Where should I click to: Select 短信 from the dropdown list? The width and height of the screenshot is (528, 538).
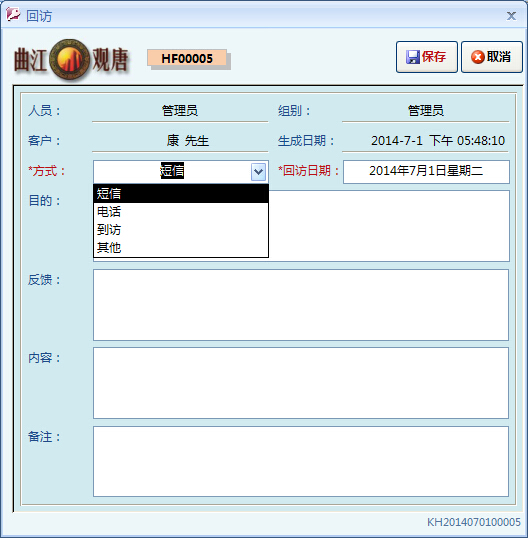pos(181,194)
